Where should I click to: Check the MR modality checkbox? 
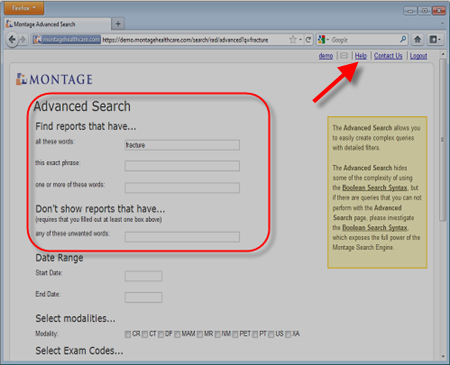pyautogui.click(x=200, y=334)
